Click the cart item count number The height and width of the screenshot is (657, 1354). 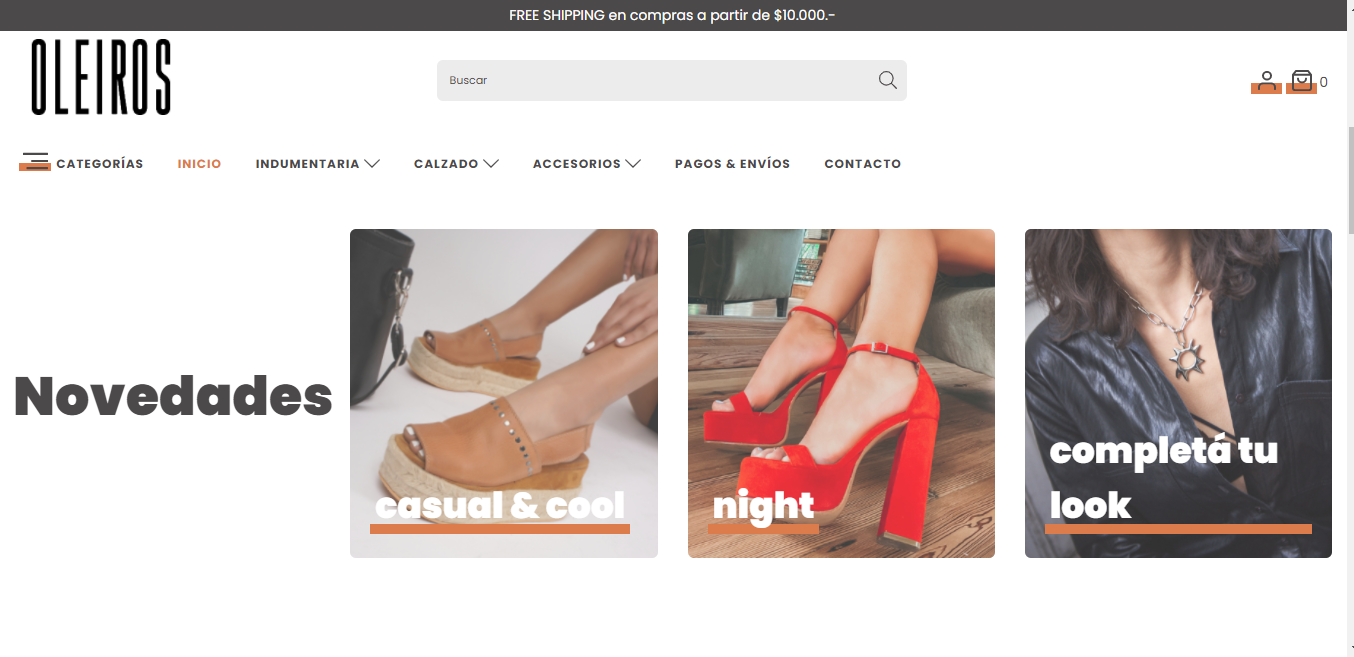pyautogui.click(x=1324, y=82)
